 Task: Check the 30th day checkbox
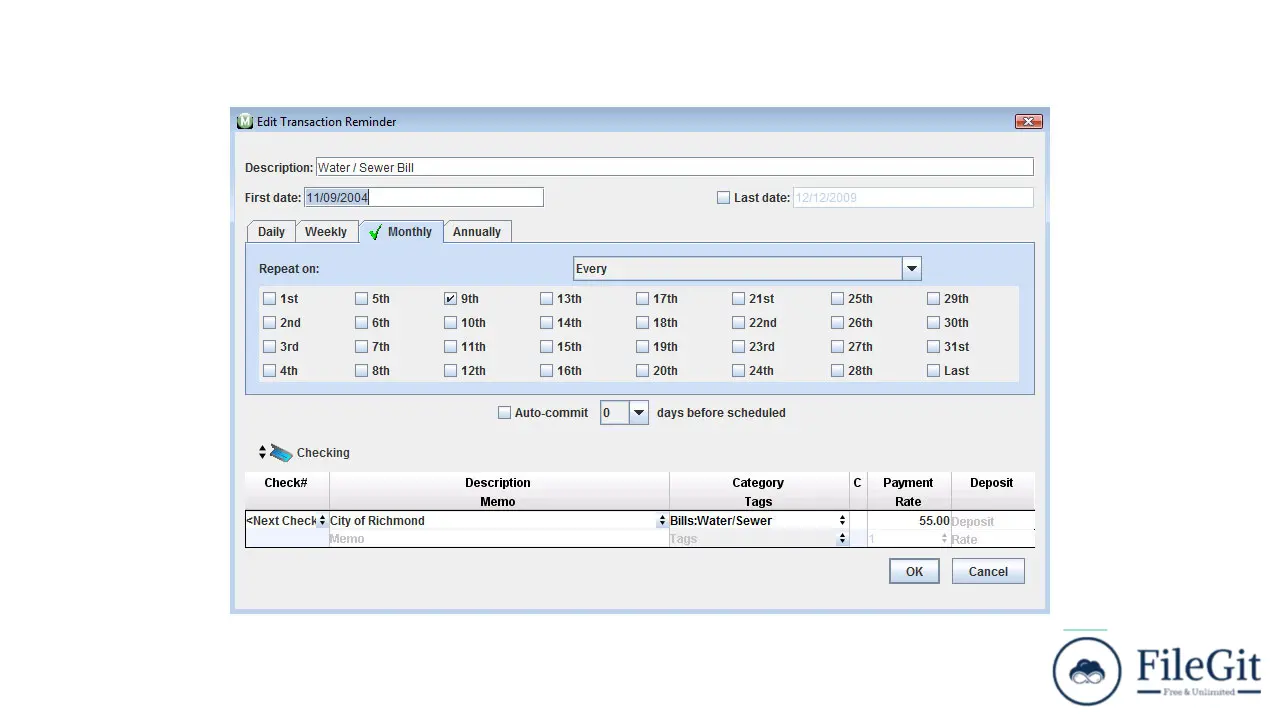(933, 322)
